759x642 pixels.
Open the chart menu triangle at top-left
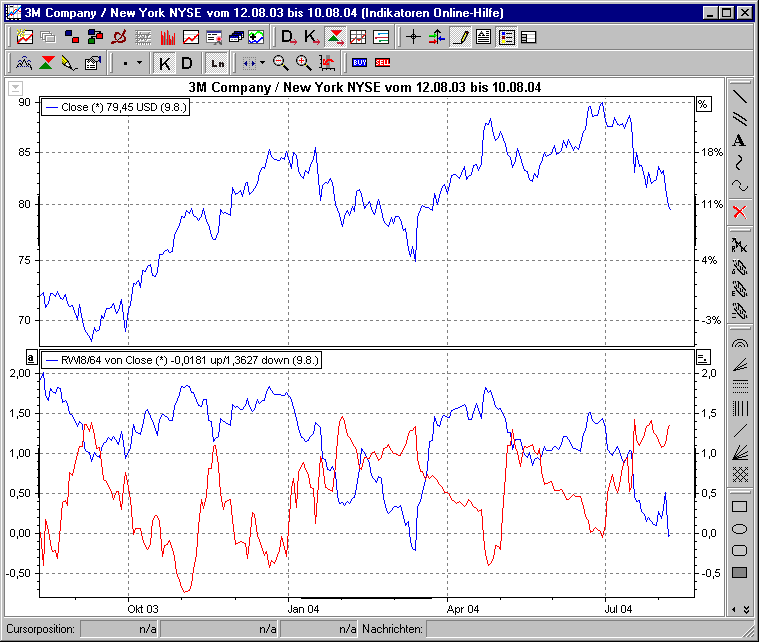click(14, 88)
